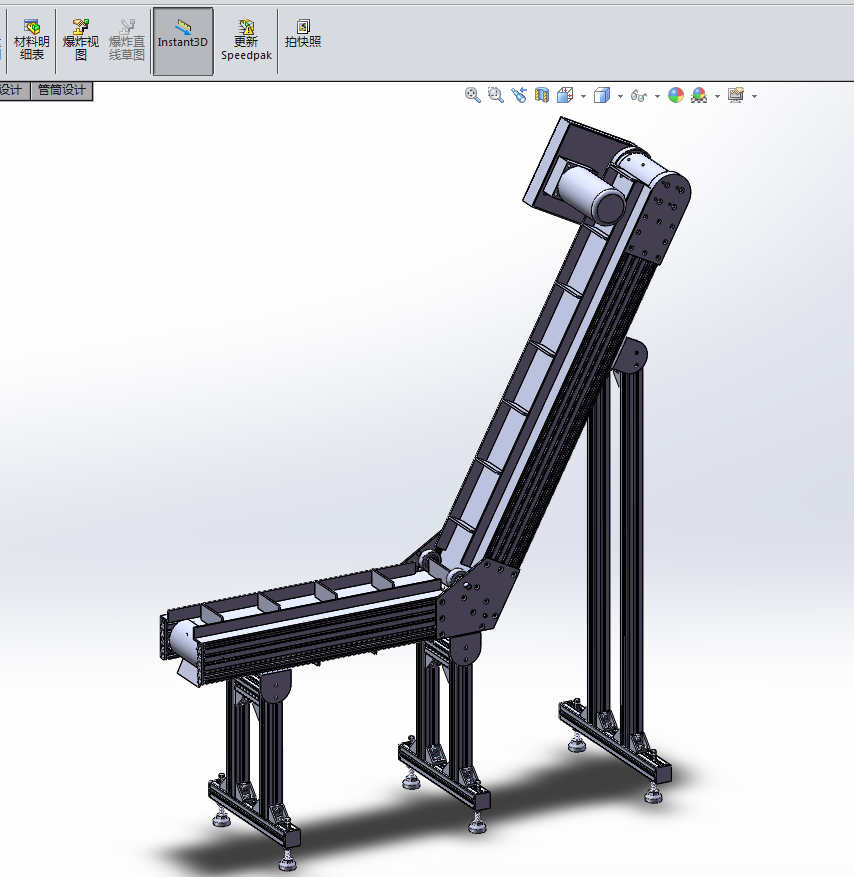Click the 拍快照 (Take Snapshot) tool
Viewport: 854px width, 877px height.
303,34
